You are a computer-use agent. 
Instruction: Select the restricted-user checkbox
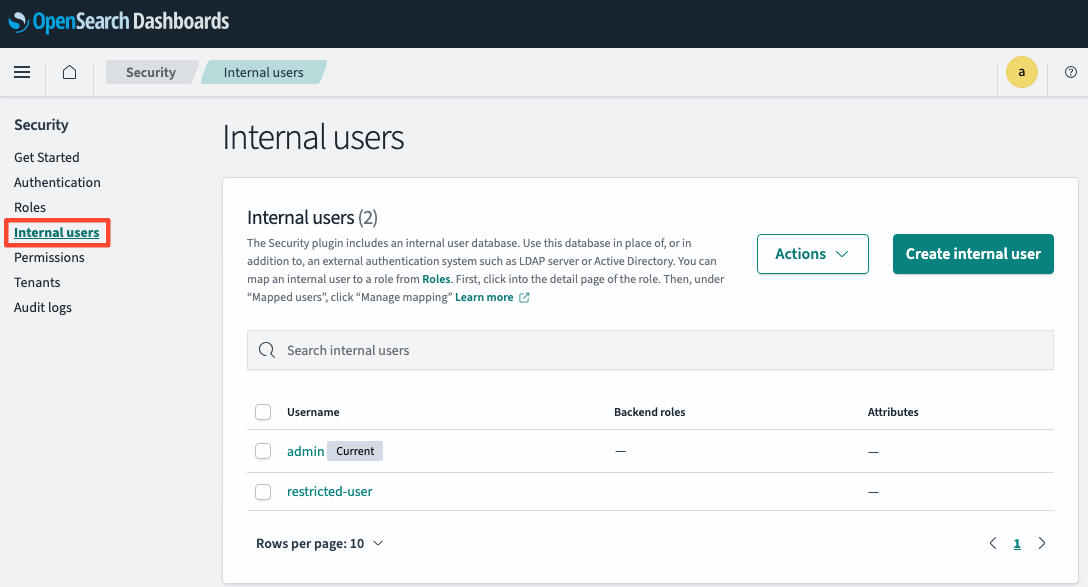(x=263, y=492)
